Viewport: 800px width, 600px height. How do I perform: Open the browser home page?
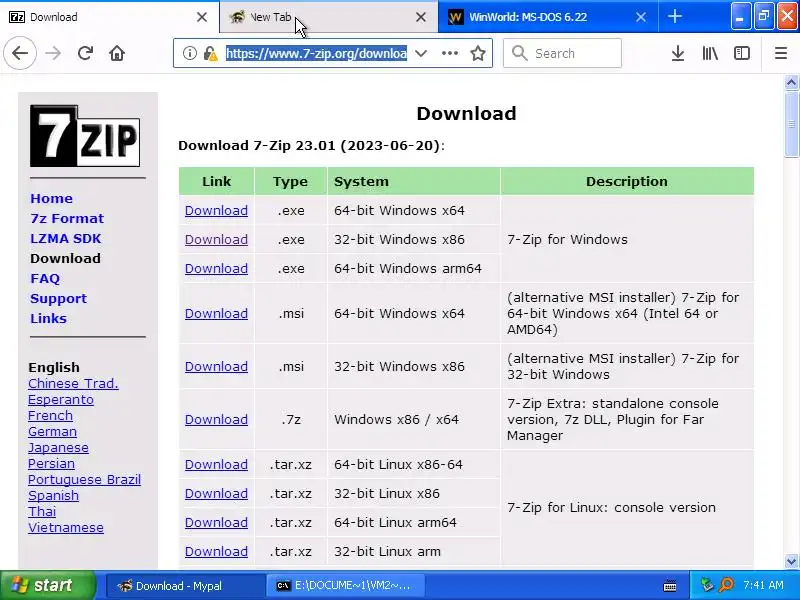pyautogui.click(x=117, y=53)
